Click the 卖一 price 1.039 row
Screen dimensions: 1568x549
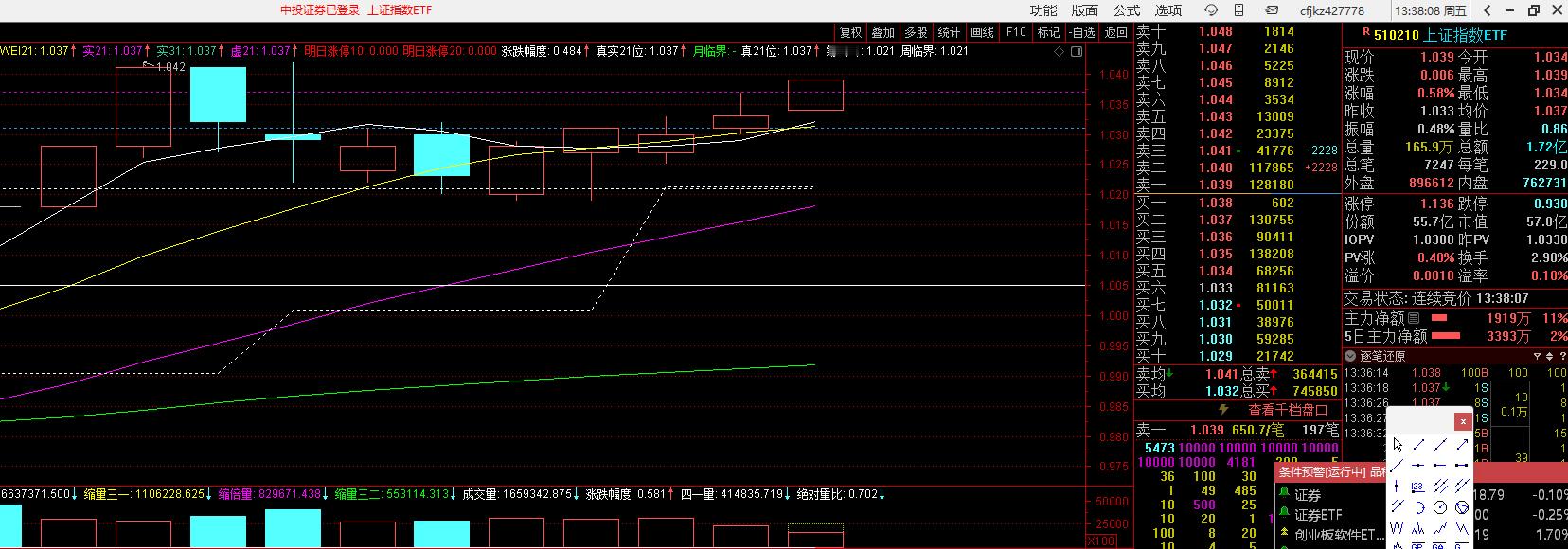tap(1237, 185)
